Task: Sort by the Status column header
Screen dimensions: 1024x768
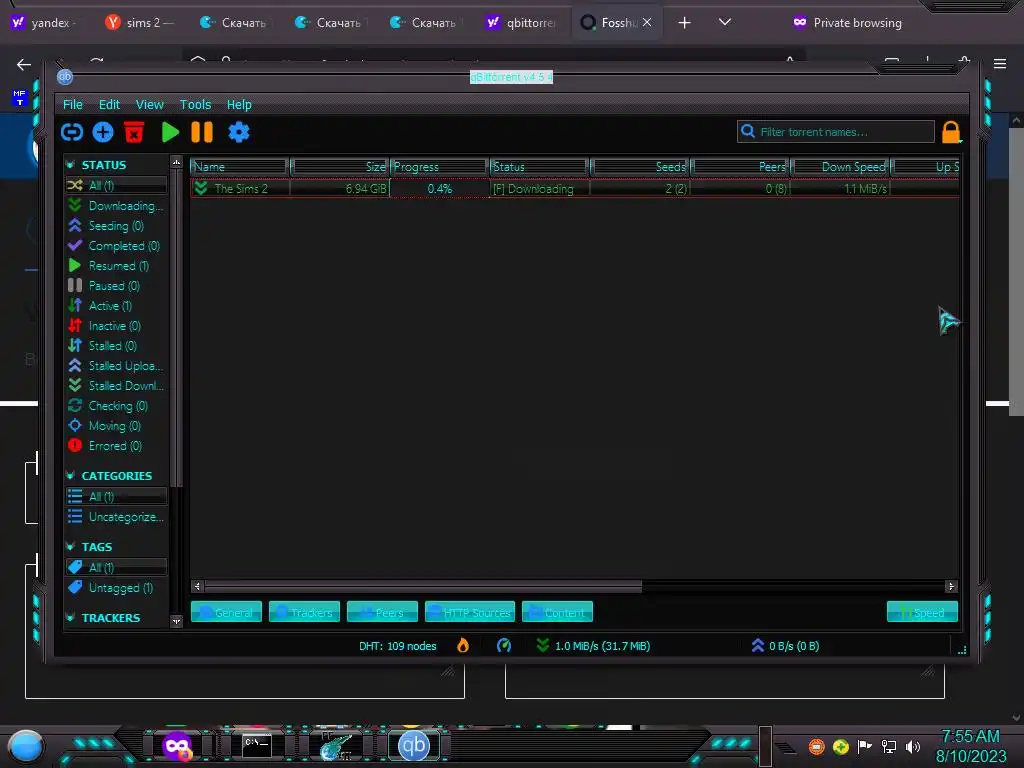Action: [x=539, y=167]
